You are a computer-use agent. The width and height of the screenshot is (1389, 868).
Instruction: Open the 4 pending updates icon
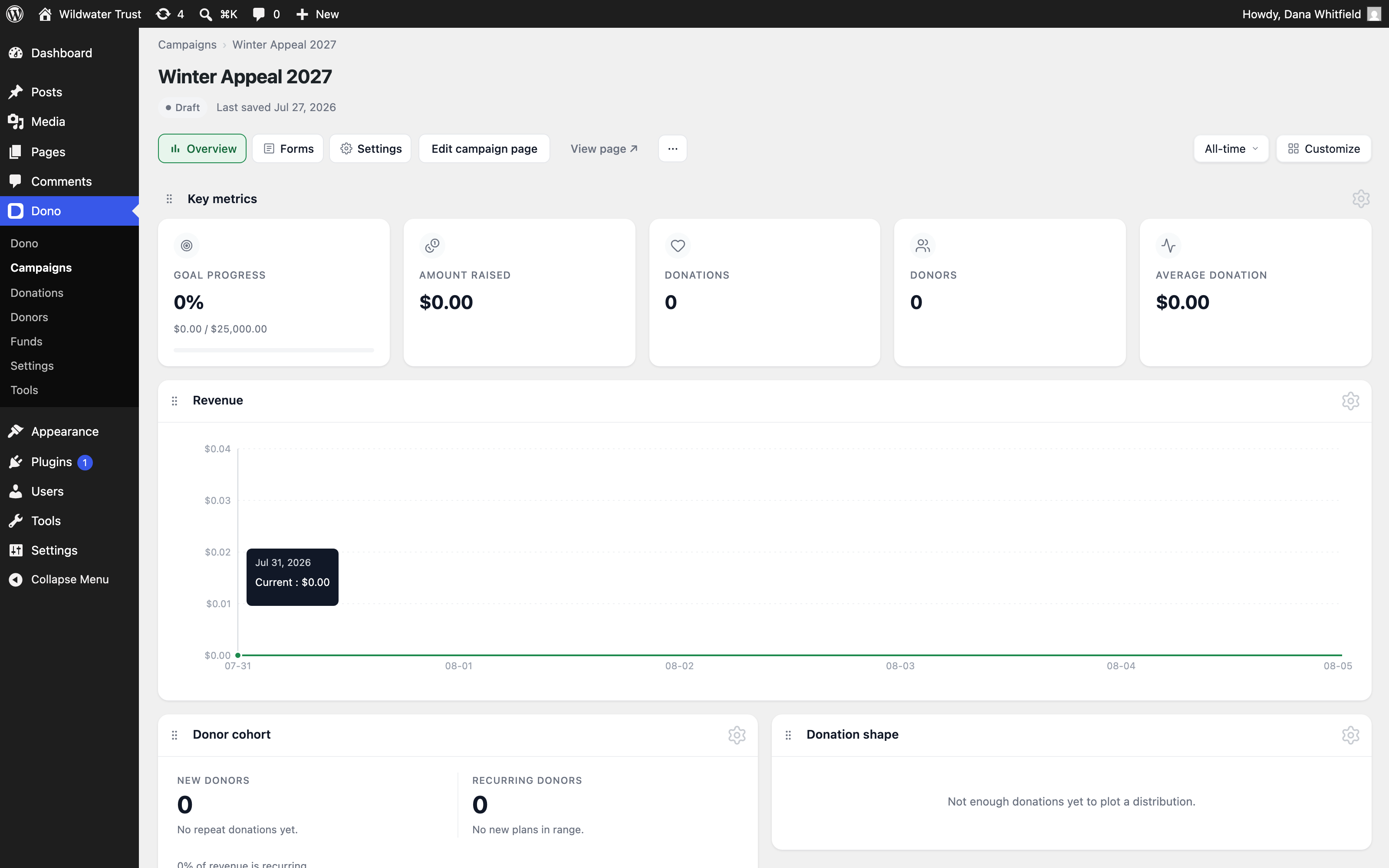click(x=170, y=14)
